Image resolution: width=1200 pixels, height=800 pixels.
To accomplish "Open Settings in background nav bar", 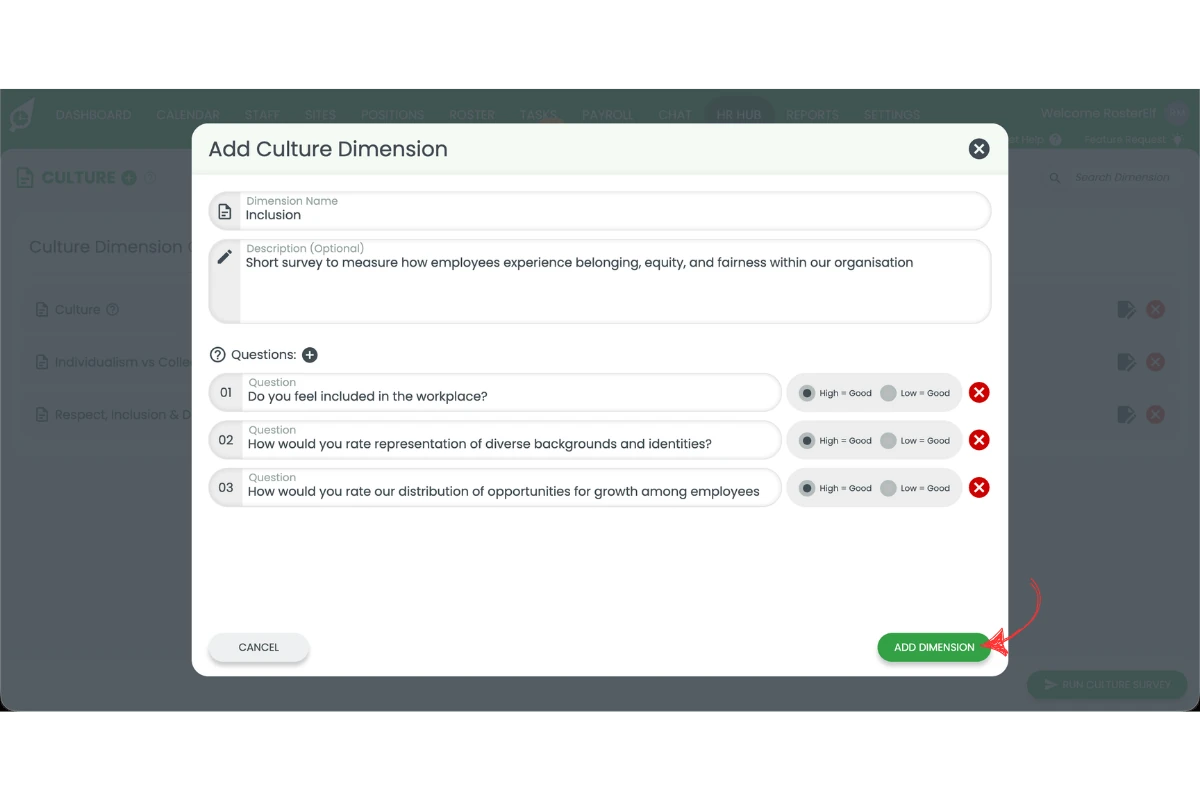I will tap(892, 115).
